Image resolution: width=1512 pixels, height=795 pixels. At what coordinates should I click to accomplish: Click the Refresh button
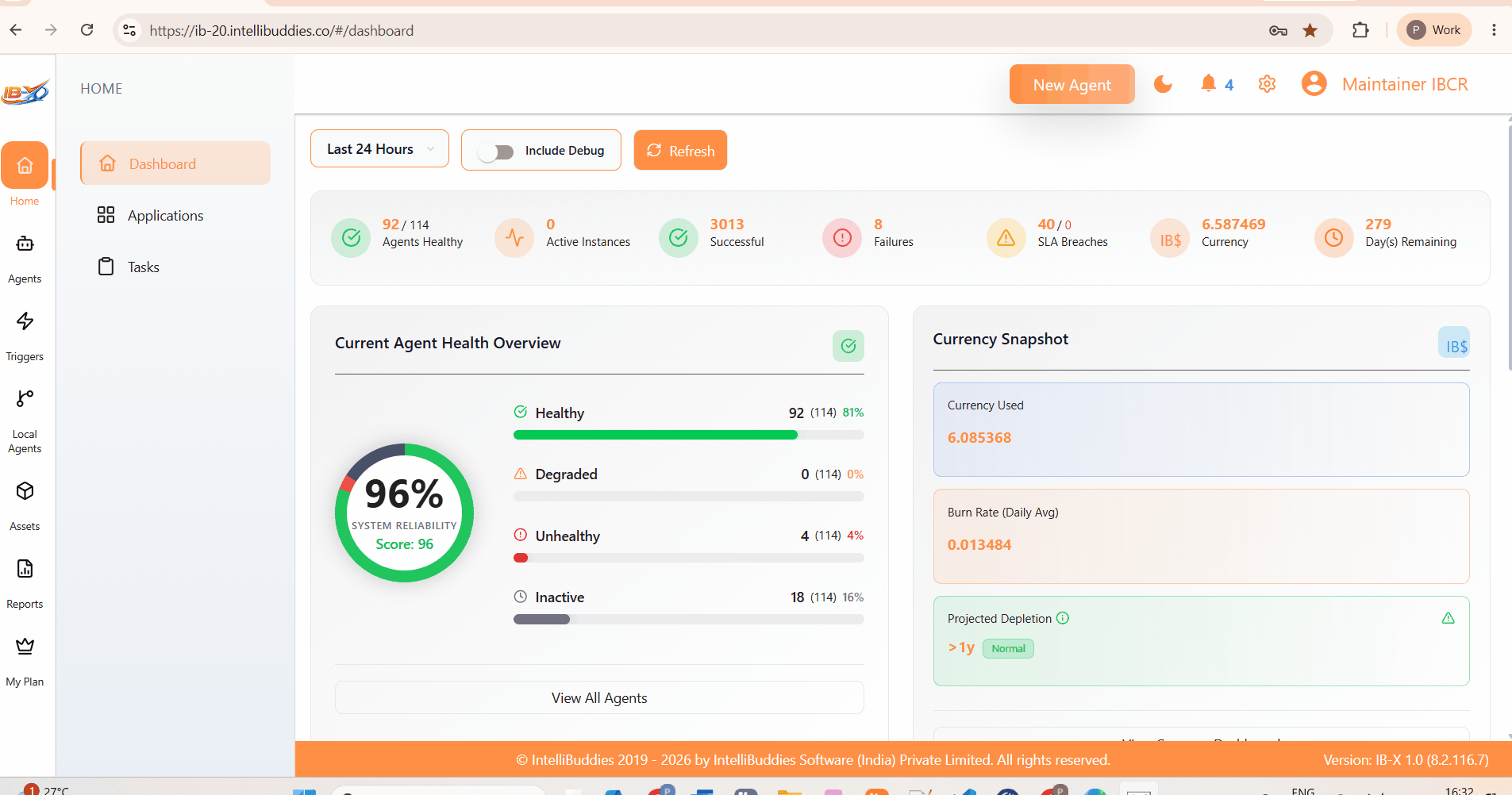[680, 150]
